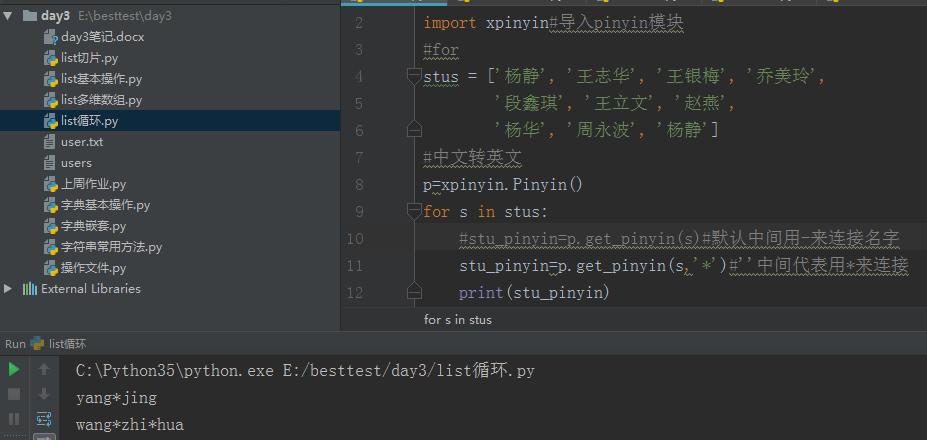Toggle soft-wrap in Run console
Viewport: 927px width, 440px height.
[x=44, y=419]
